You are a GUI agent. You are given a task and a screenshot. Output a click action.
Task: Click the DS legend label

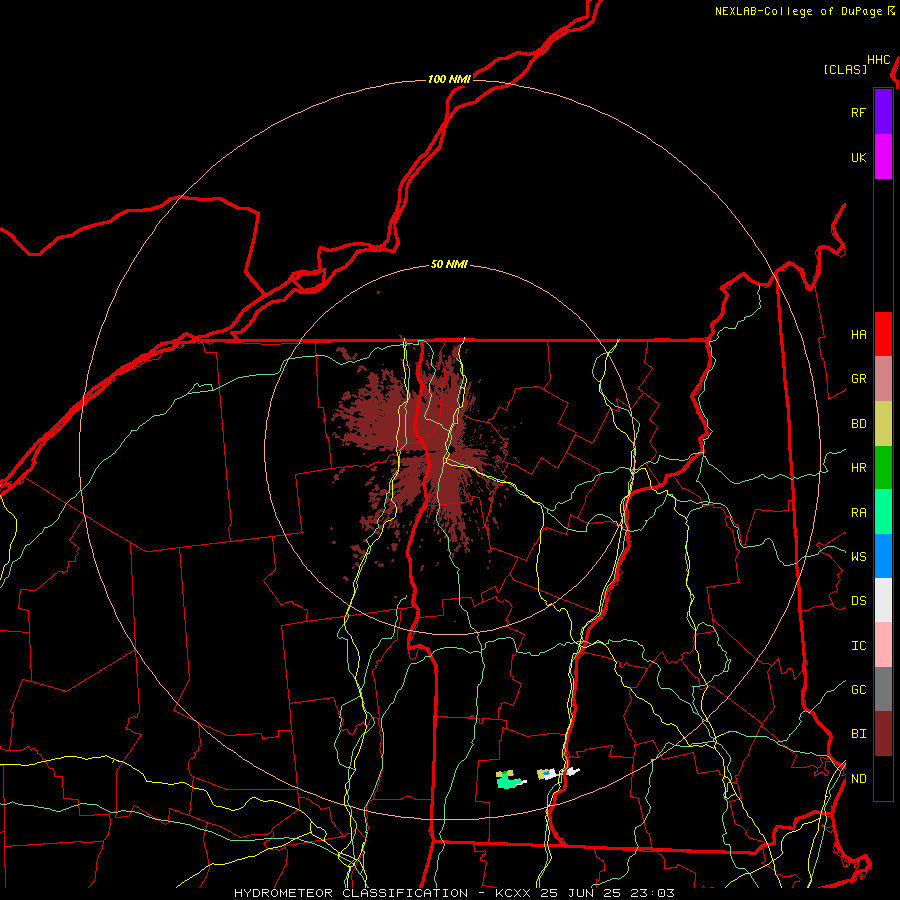858,601
